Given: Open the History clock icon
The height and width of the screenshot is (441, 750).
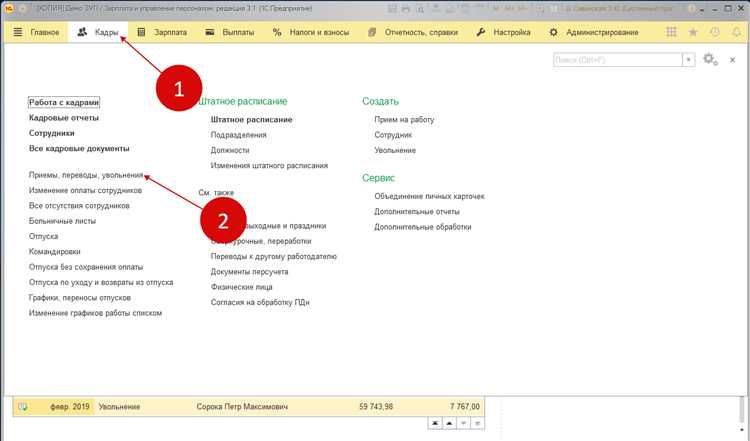Looking at the screenshot, I should tap(714, 32).
